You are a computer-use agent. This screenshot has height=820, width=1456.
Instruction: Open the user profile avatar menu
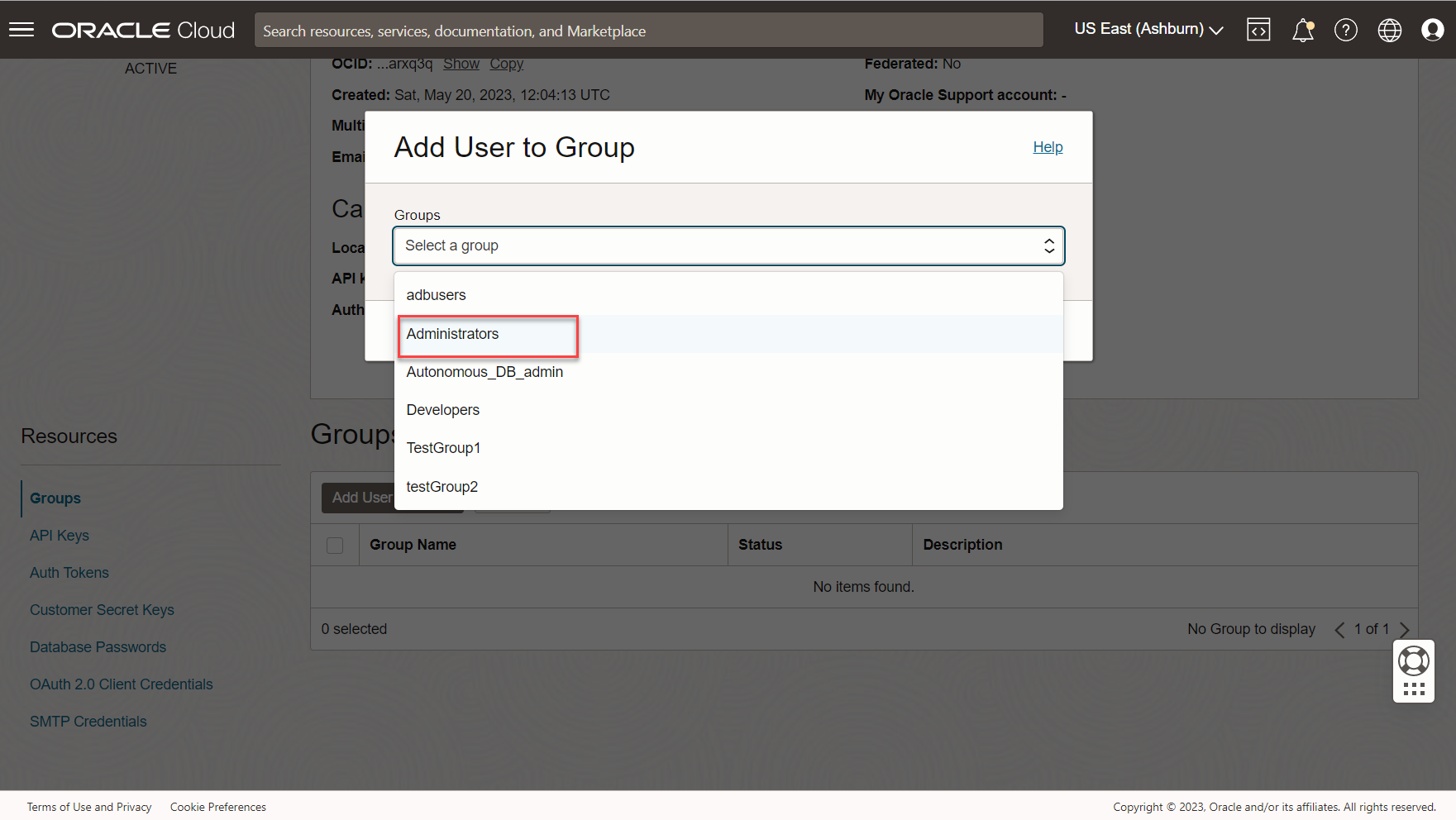click(1432, 30)
